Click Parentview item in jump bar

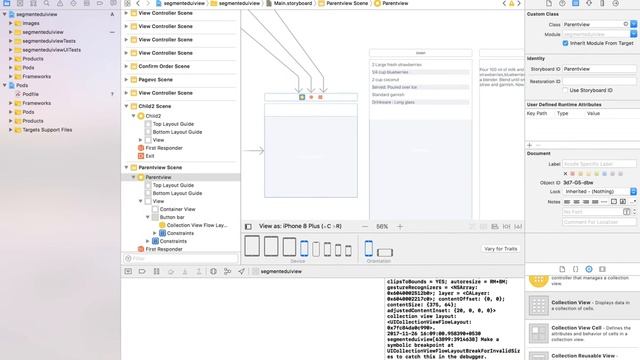point(391,3)
